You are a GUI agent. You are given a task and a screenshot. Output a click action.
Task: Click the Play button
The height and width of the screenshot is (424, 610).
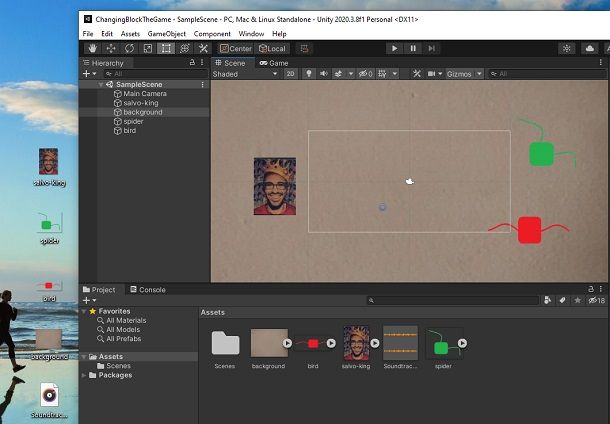[394, 49]
